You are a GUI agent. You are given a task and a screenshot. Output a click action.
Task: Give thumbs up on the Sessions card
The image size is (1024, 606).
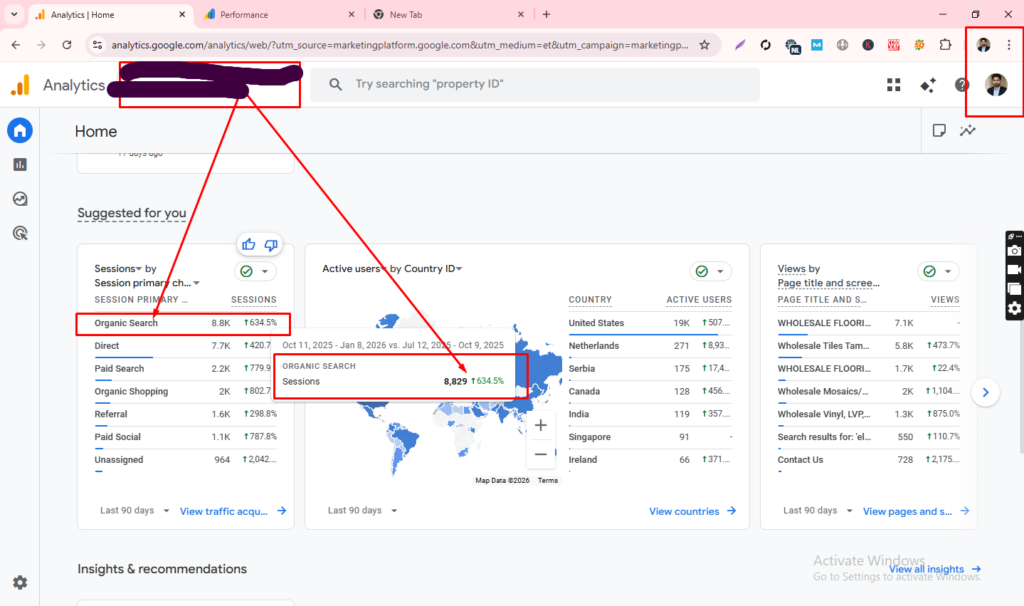pos(248,244)
